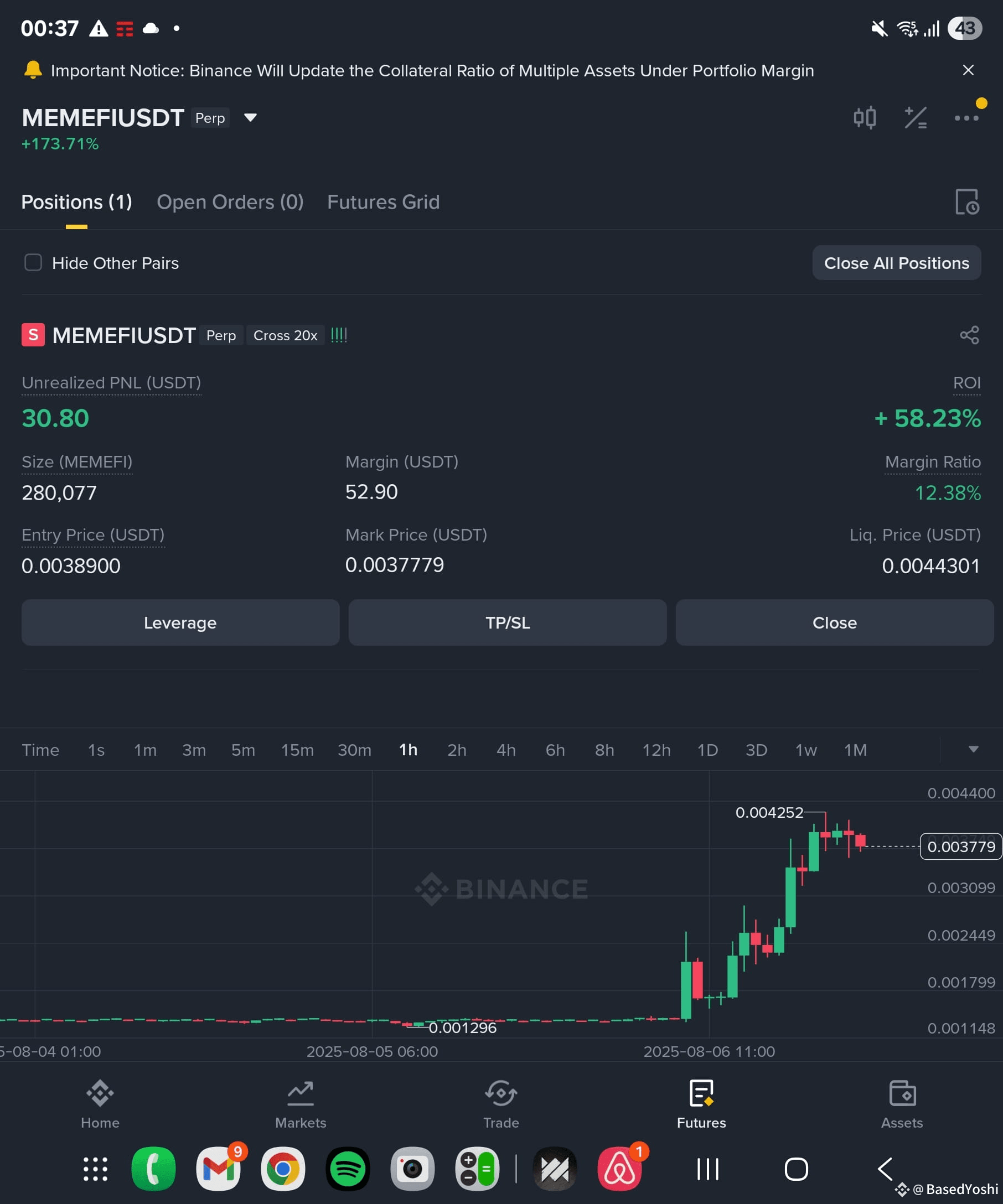Tap the recent apps navigation button

click(707, 1169)
